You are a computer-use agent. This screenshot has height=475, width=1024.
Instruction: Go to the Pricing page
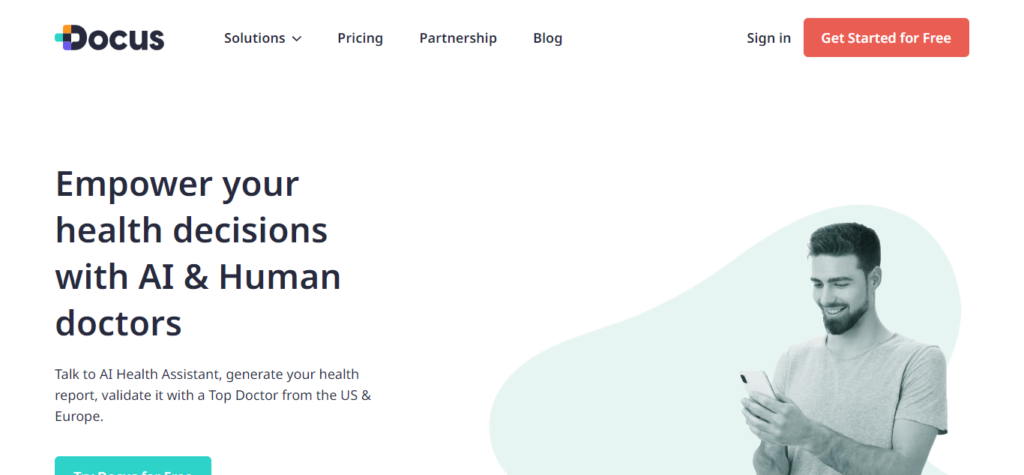pyautogui.click(x=360, y=38)
